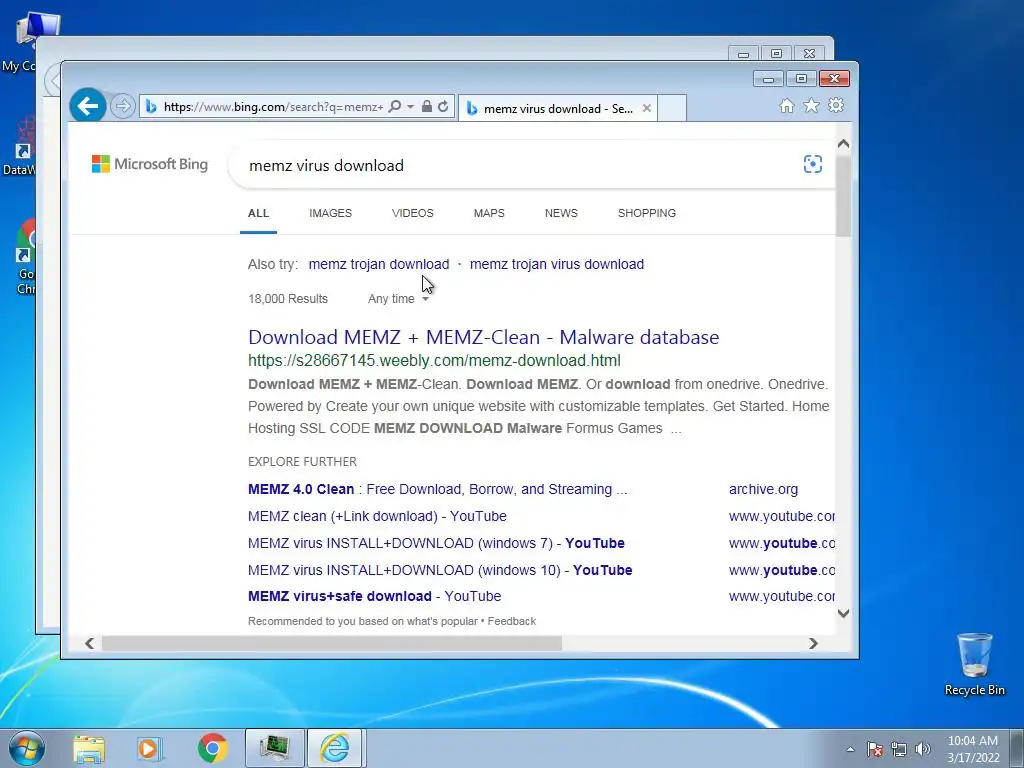Launch Windows Media Player from taskbar
The height and width of the screenshot is (768, 1024).
150,749
